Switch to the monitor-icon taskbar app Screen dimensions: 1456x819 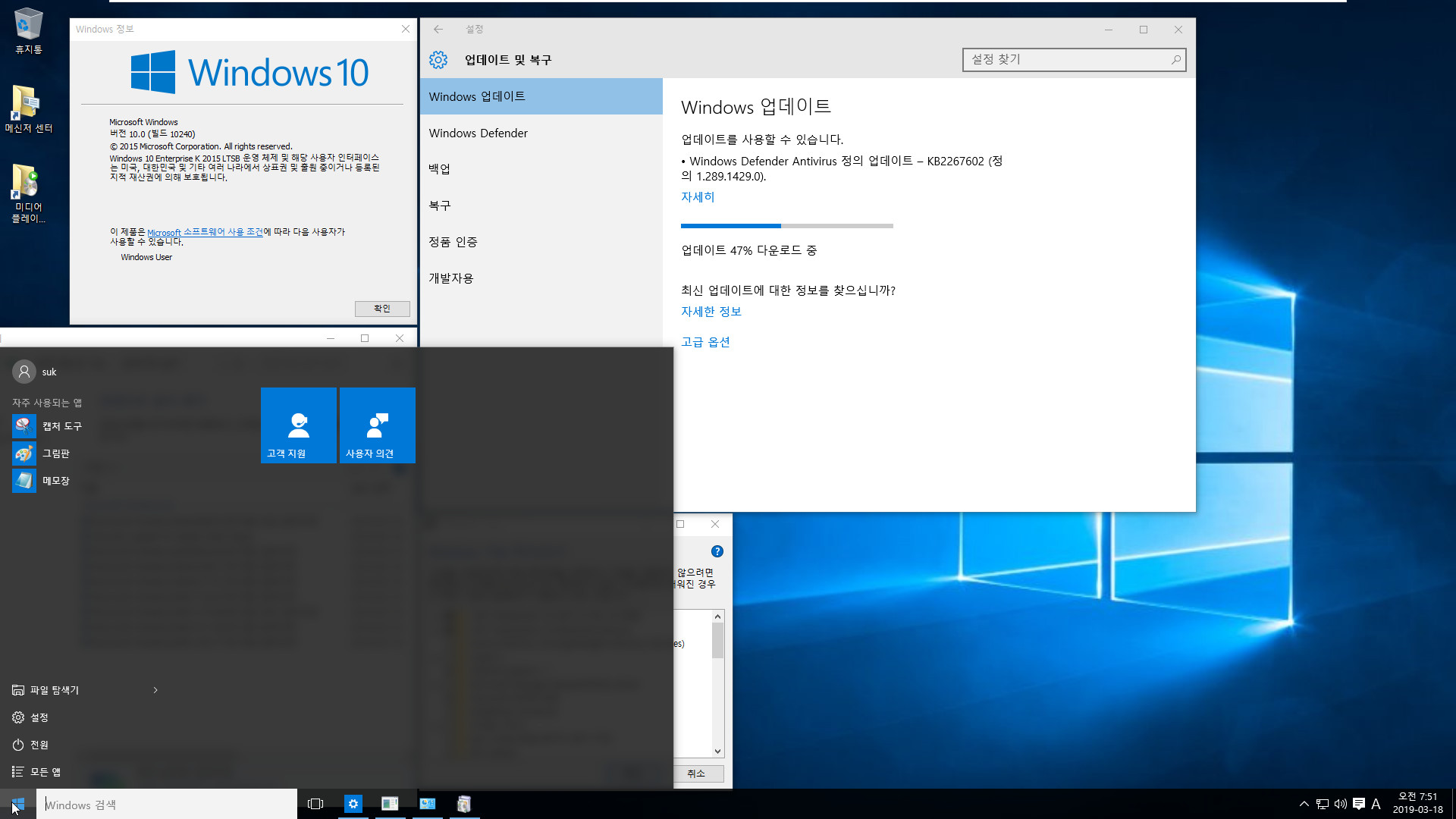(x=428, y=804)
